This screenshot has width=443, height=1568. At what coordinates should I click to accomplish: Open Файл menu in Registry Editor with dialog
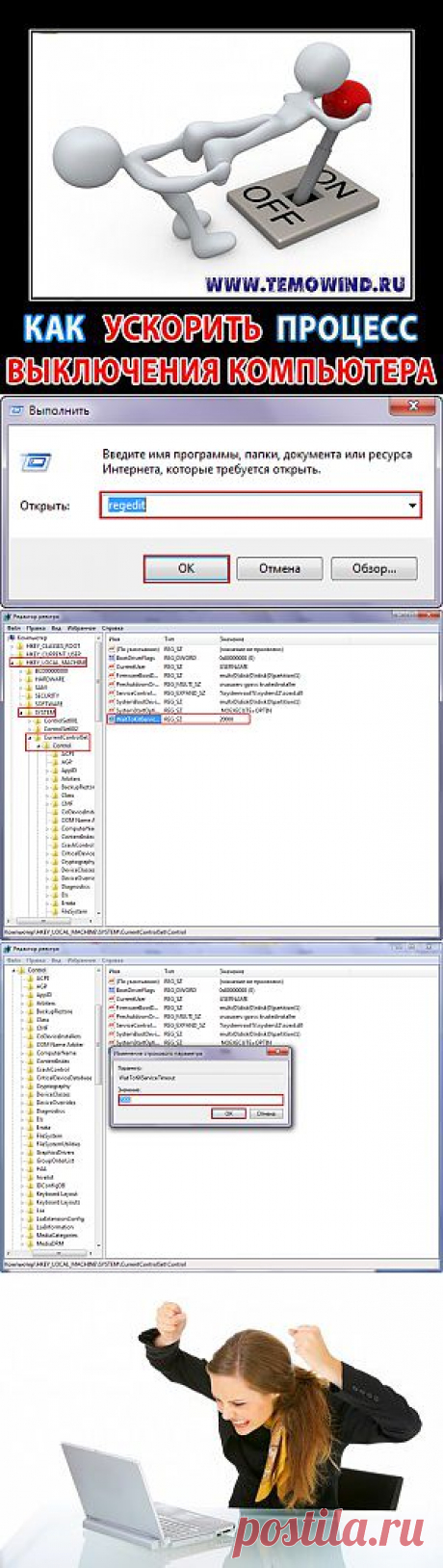(x=13, y=960)
